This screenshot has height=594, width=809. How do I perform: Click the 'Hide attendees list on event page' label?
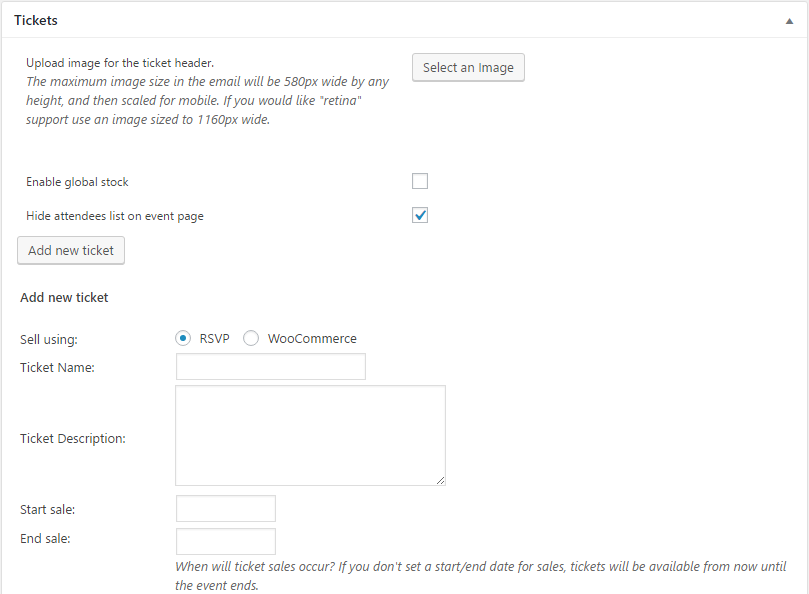point(115,216)
